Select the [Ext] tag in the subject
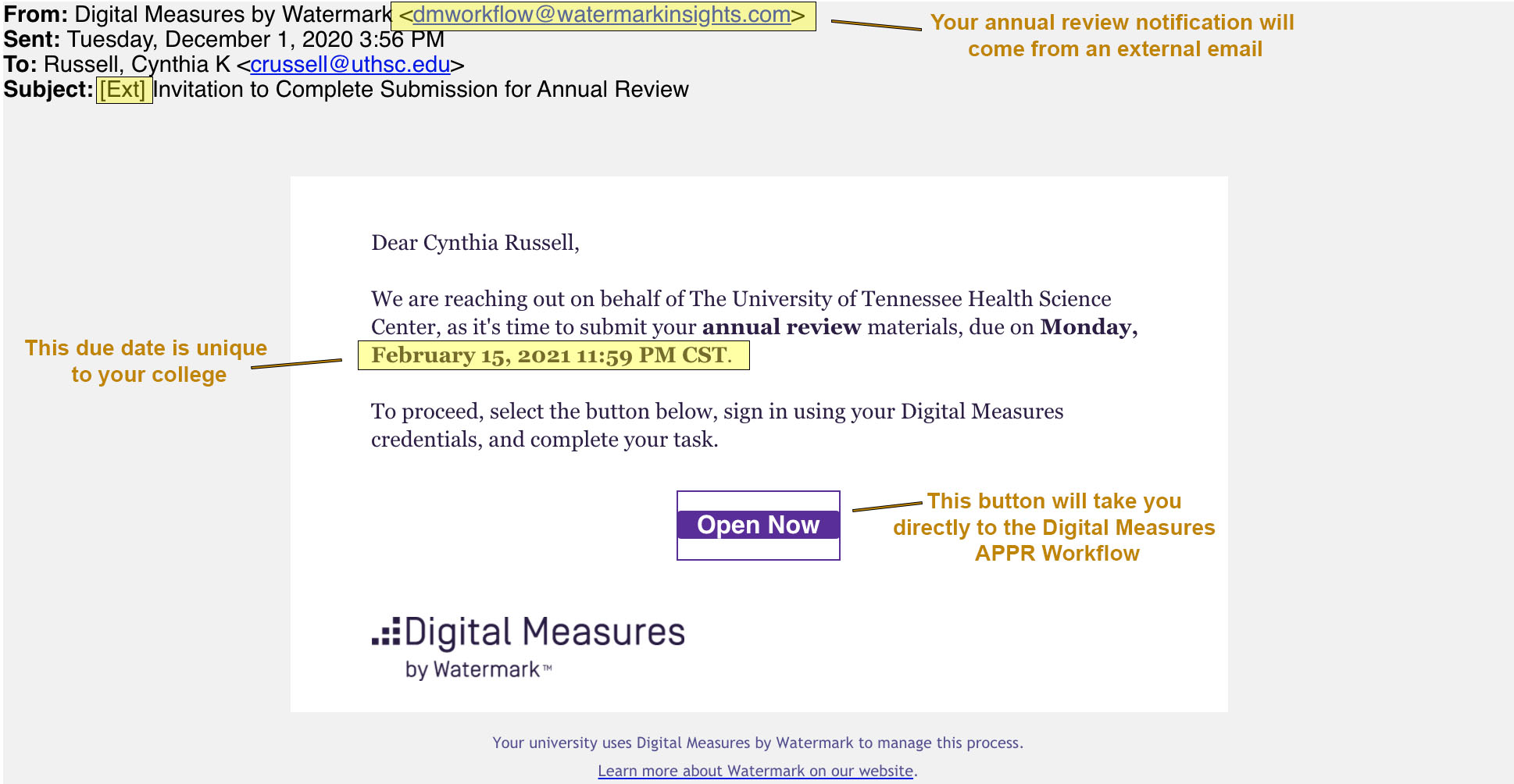 [x=123, y=90]
